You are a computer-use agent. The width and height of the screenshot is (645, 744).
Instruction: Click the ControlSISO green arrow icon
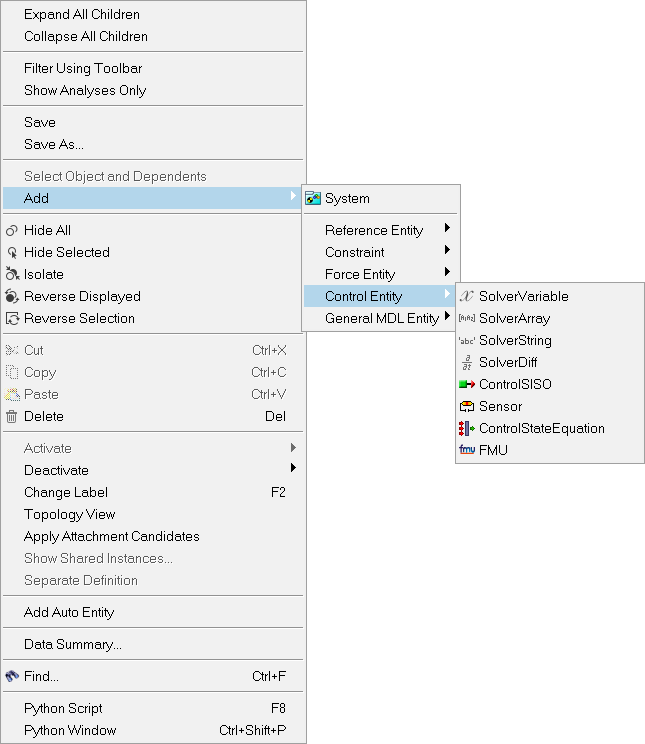tap(466, 384)
